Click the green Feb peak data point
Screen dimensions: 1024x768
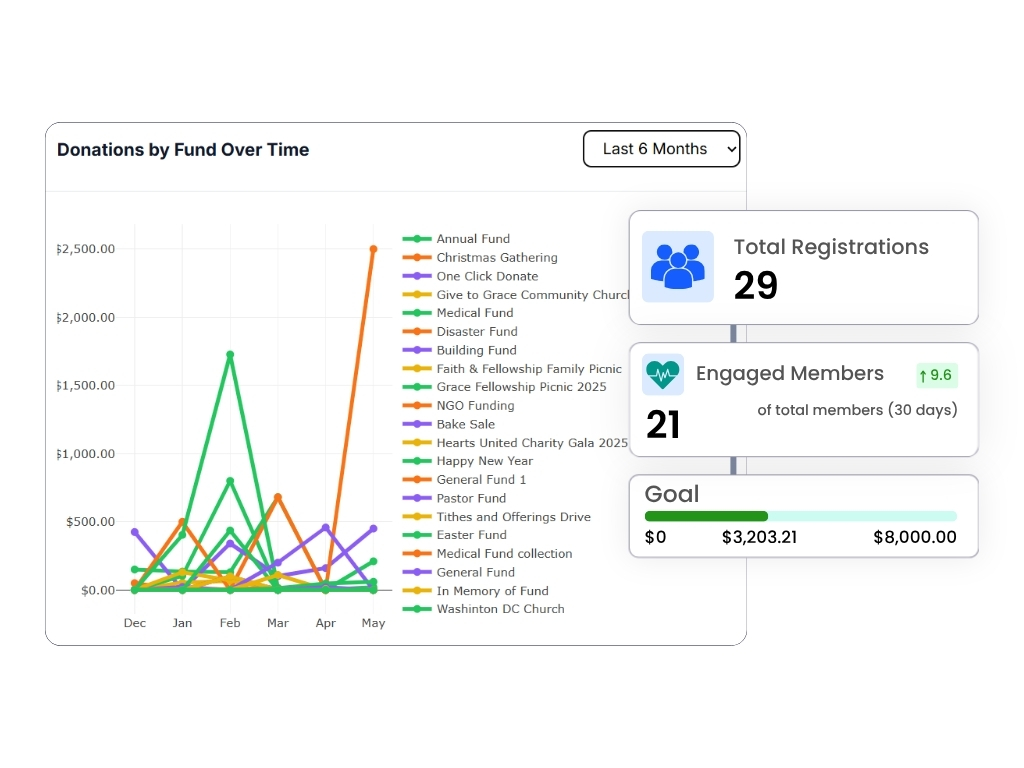click(230, 355)
